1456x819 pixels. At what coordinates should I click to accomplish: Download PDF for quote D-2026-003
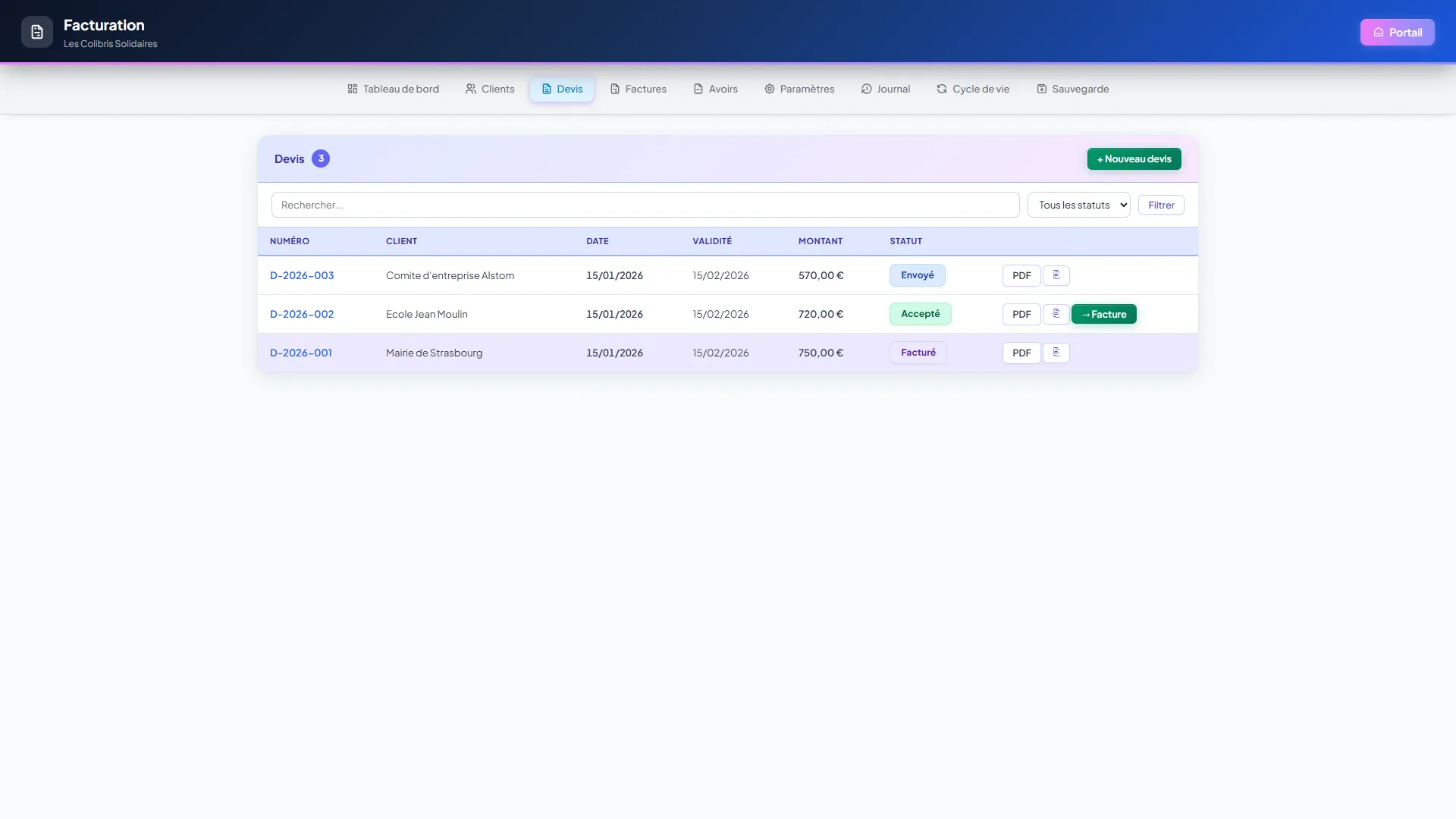coord(1021,275)
